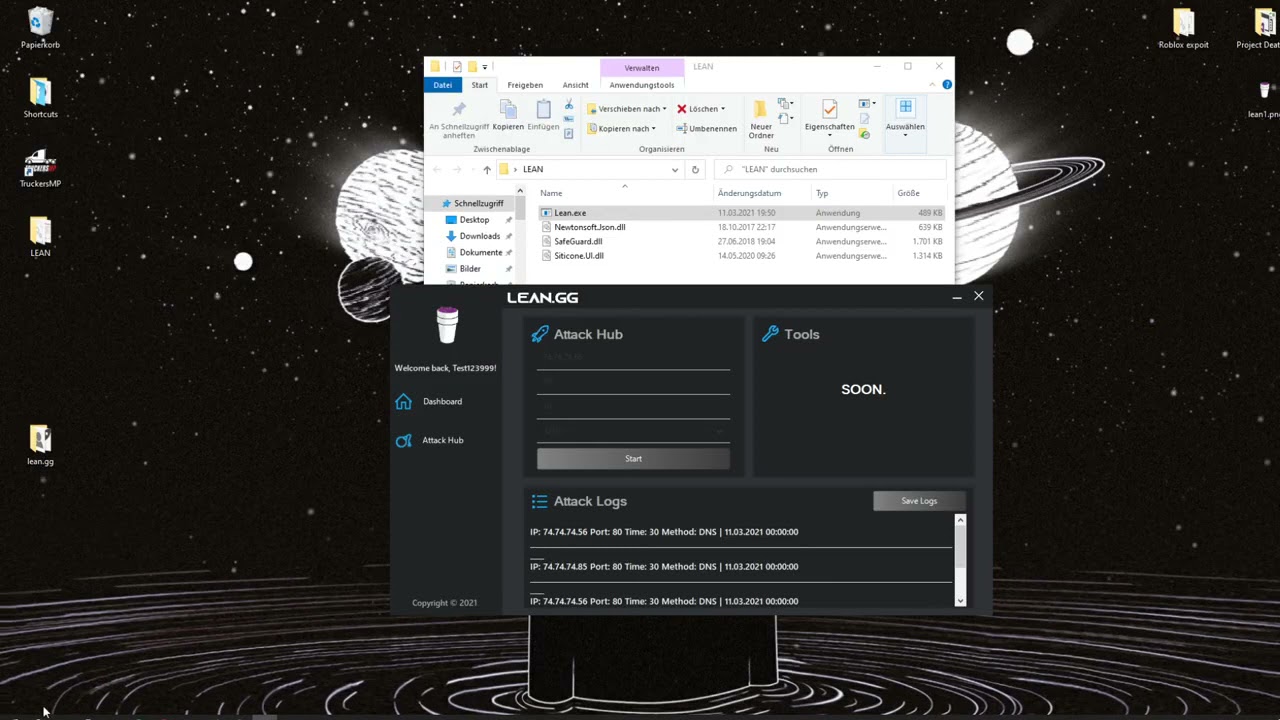This screenshot has height=720, width=1280.
Task: Select Dashboard in LEAN.GG sidebar
Action: click(442, 401)
